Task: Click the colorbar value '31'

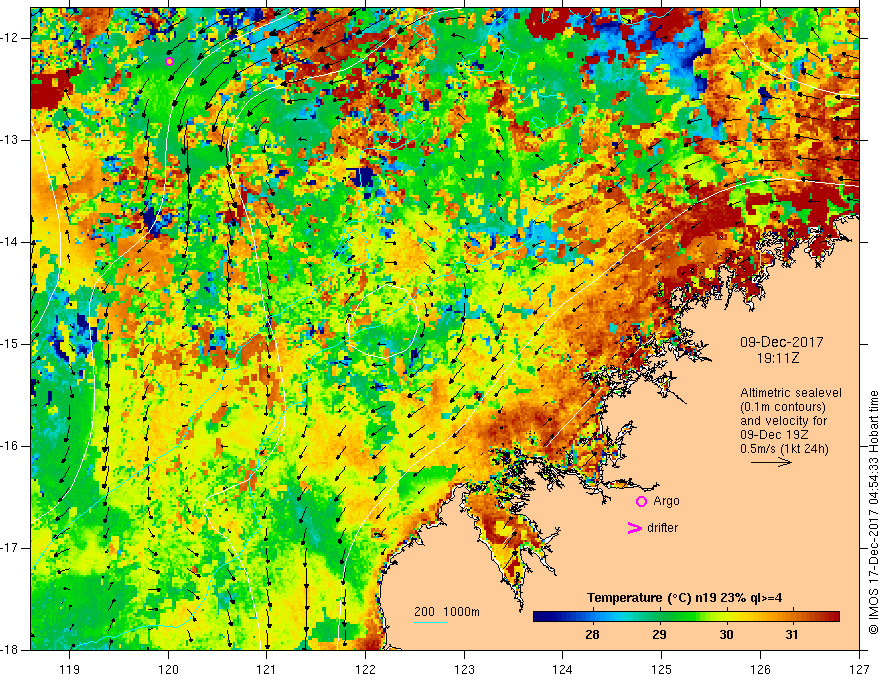Action: 792,635
